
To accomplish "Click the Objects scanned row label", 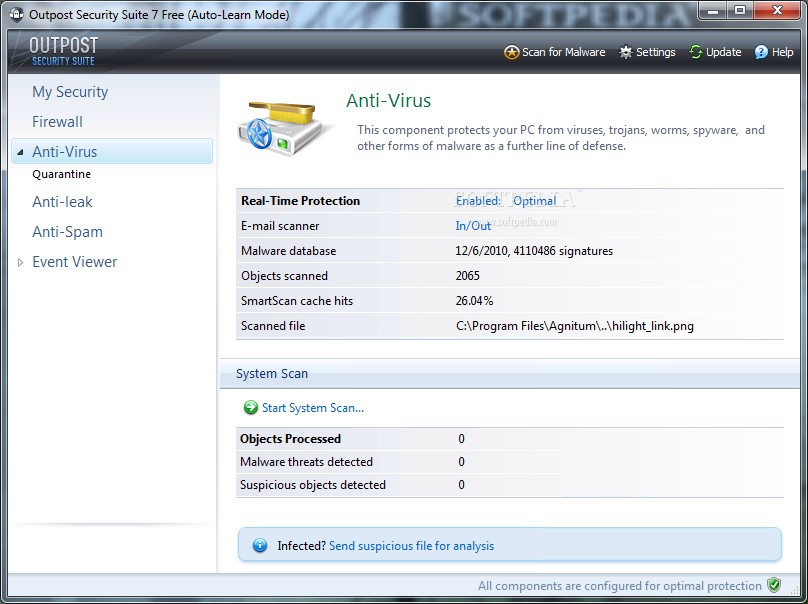I will point(284,276).
